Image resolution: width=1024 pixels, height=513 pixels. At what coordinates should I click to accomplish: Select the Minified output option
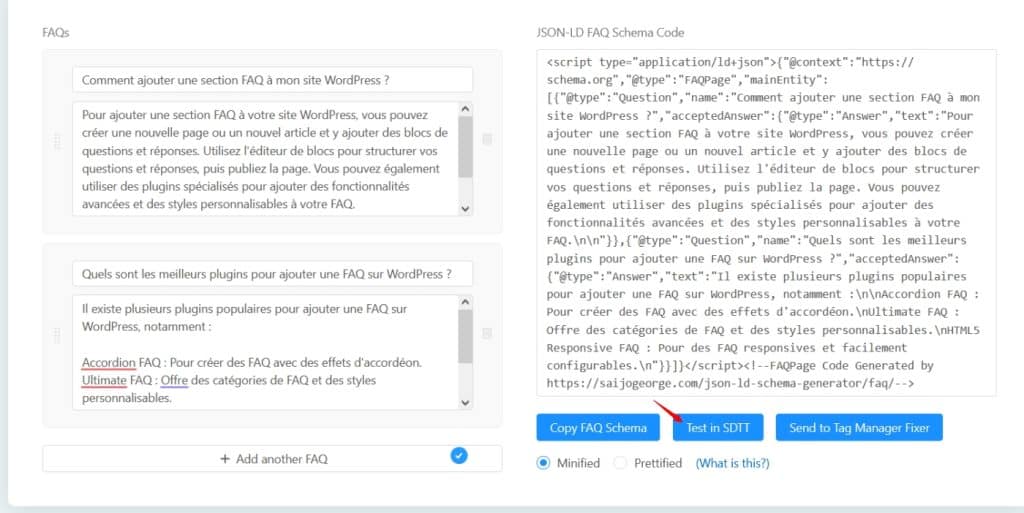tap(543, 463)
